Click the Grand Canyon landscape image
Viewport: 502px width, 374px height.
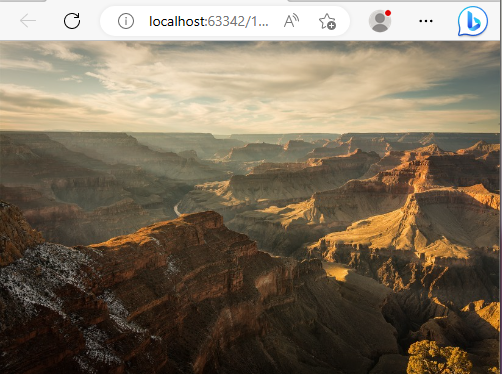tap(250, 207)
